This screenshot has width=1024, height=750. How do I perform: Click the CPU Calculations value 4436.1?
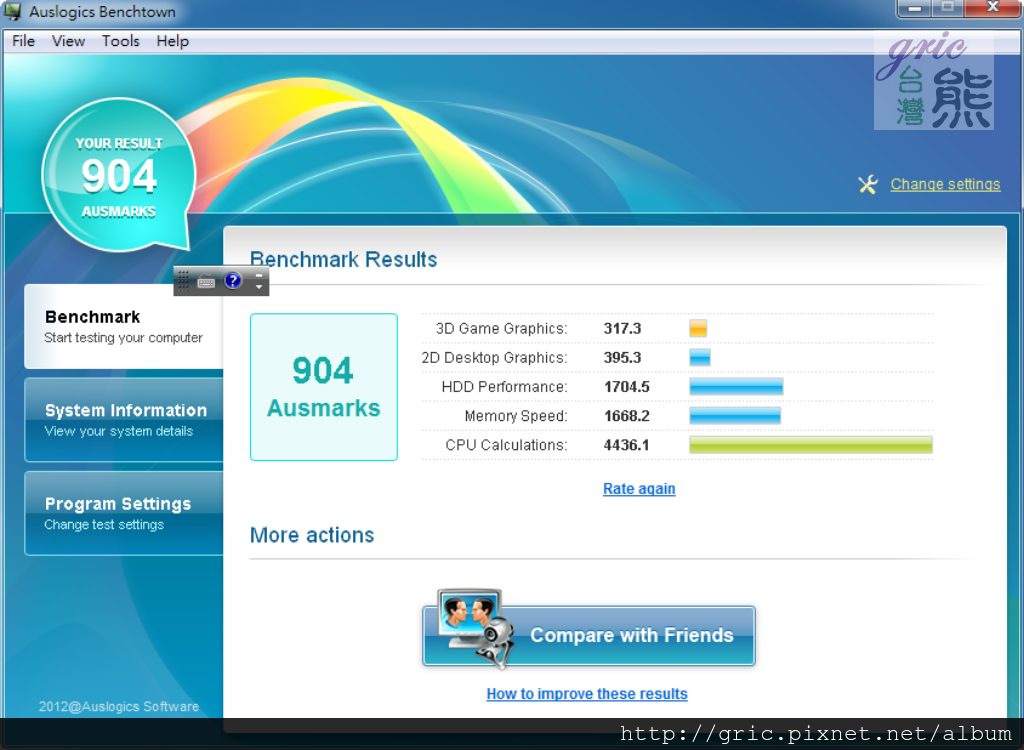tap(627, 446)
